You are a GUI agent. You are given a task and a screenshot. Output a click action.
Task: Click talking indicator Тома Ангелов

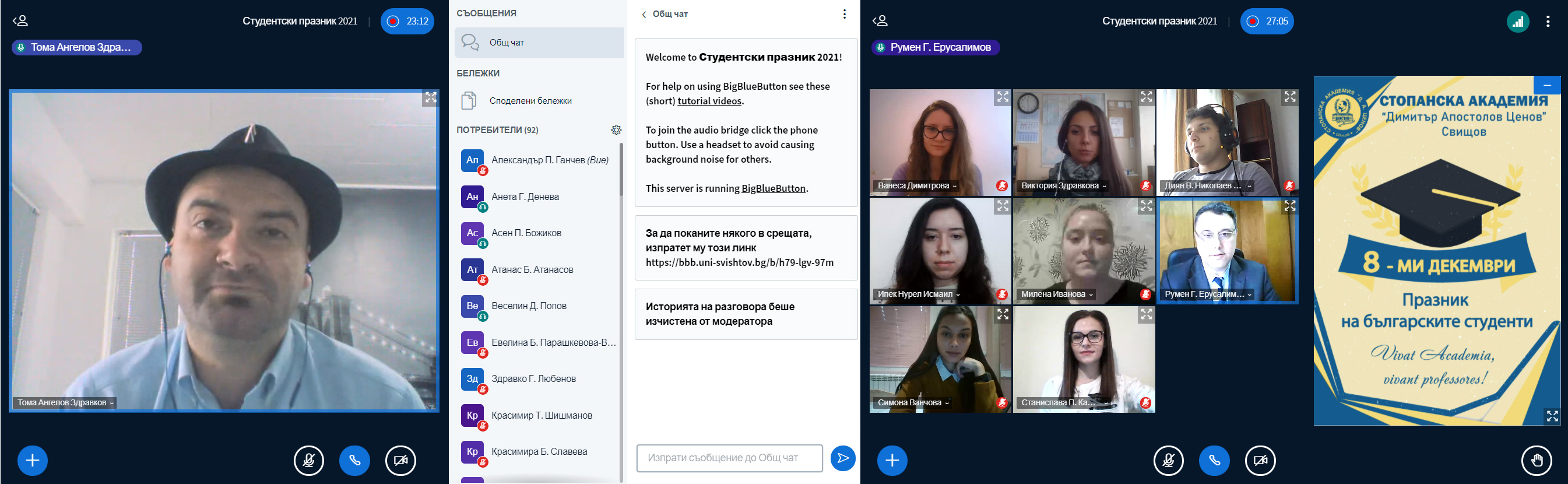point(77,47)
